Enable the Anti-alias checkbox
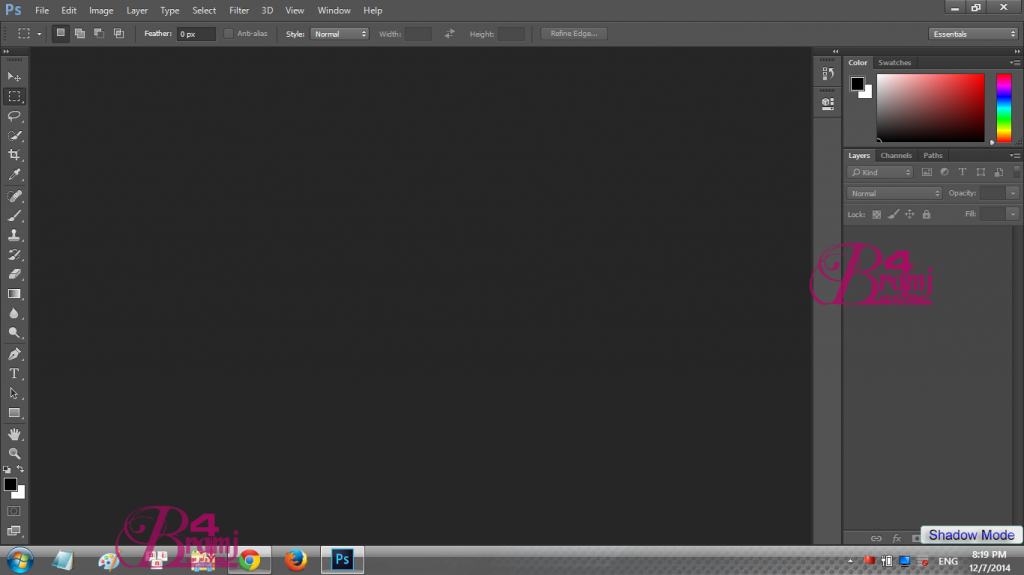This screenshot has width=1024, height=575. [229, 33]
